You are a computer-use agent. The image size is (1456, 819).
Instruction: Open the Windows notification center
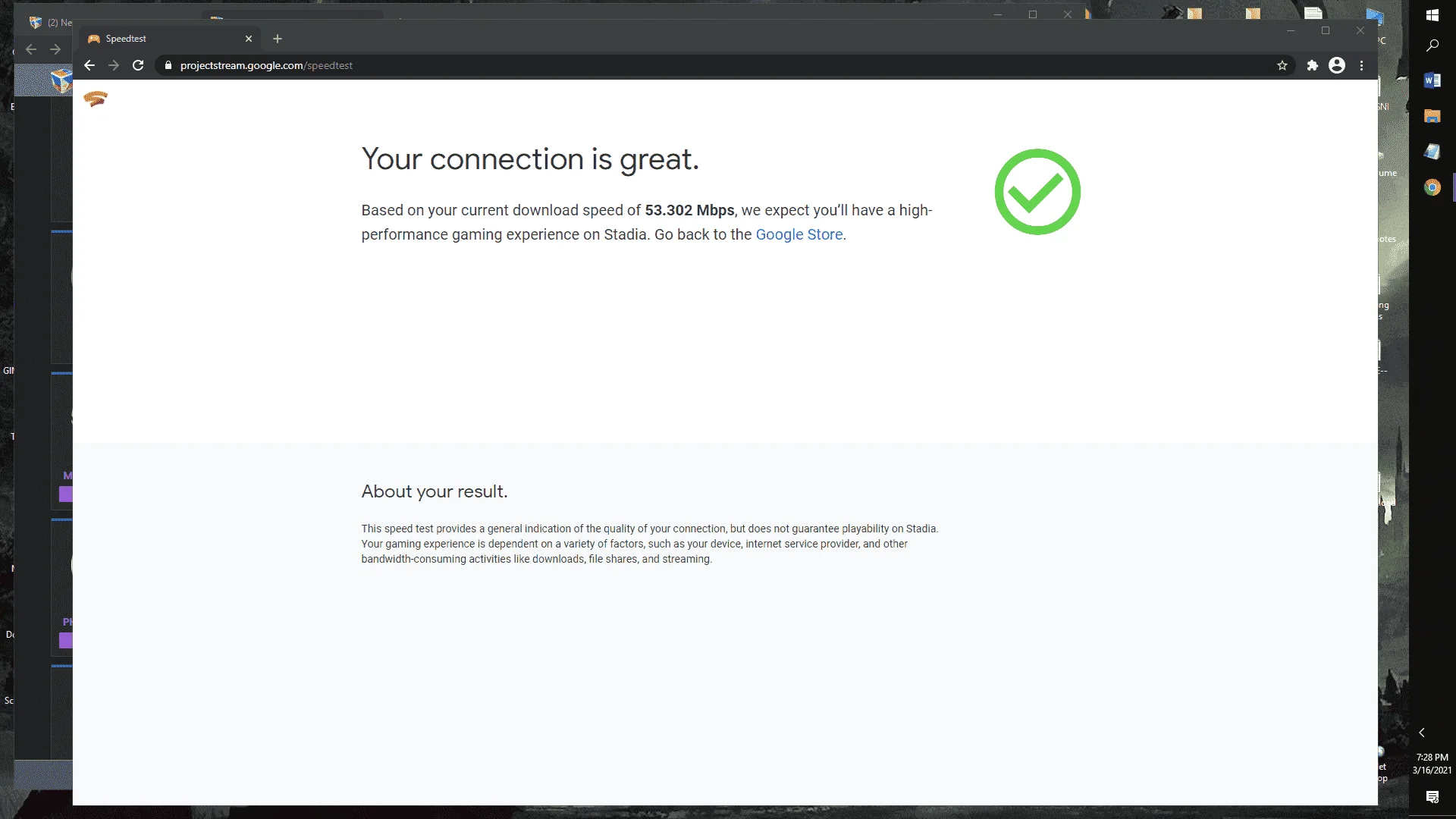pos(1432,797)
